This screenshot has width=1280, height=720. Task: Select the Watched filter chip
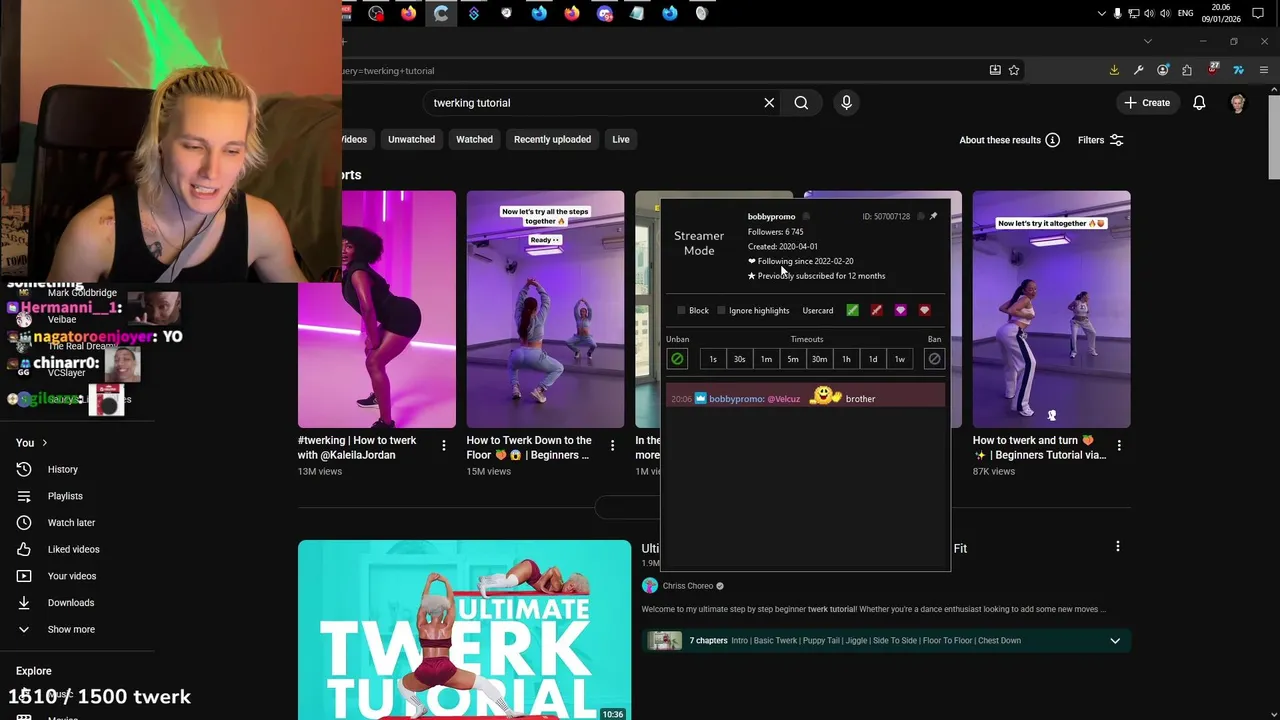pyautogui.click(x=474, y=139)
